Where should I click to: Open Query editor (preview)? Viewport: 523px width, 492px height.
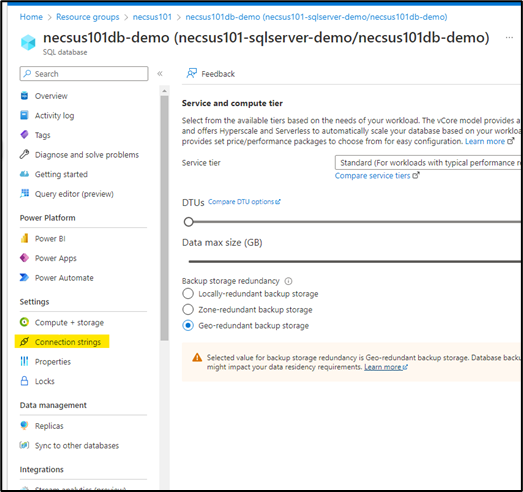pyautogui.click(x=74, y=194)
